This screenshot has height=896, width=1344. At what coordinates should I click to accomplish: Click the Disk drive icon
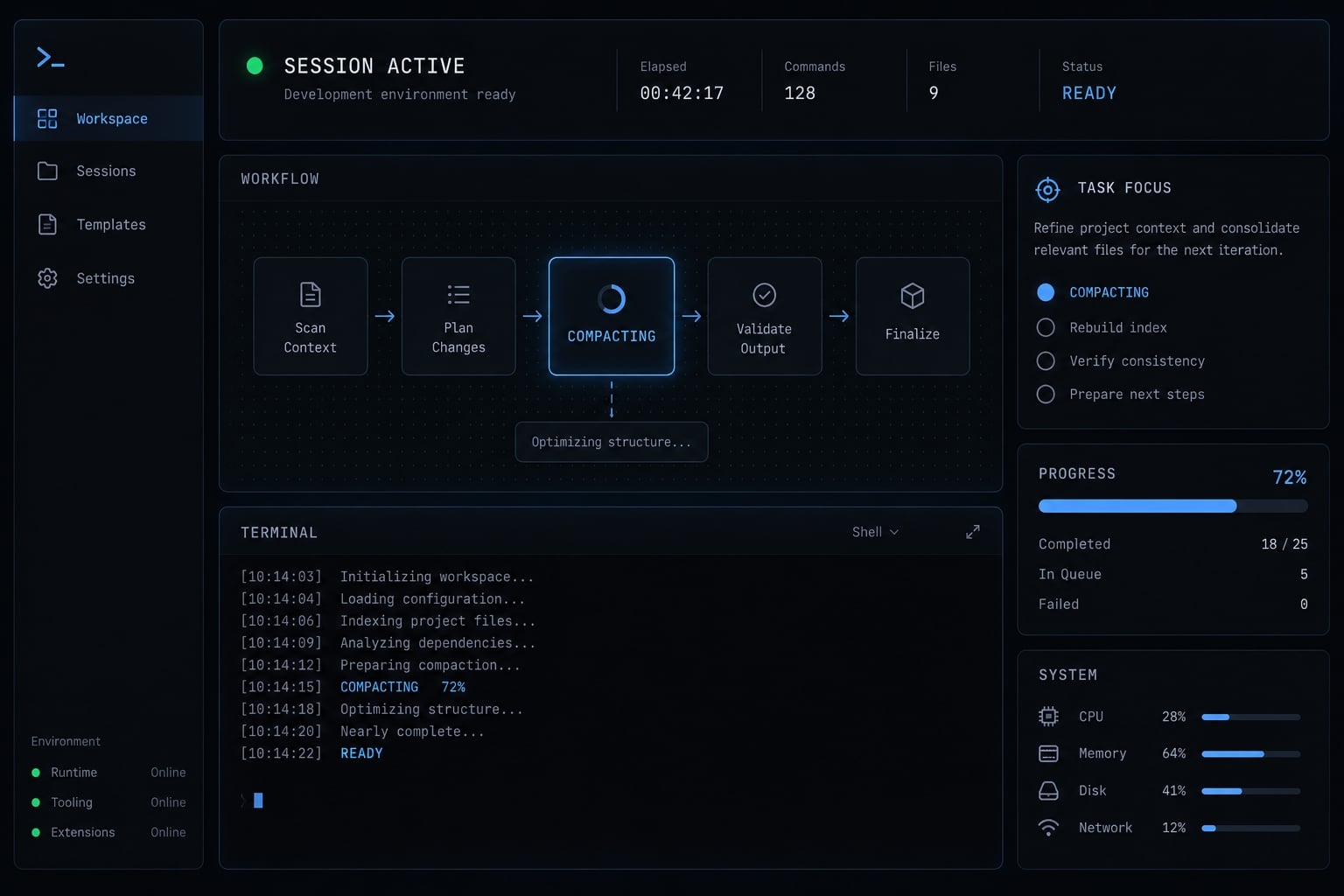point(1048,791)
